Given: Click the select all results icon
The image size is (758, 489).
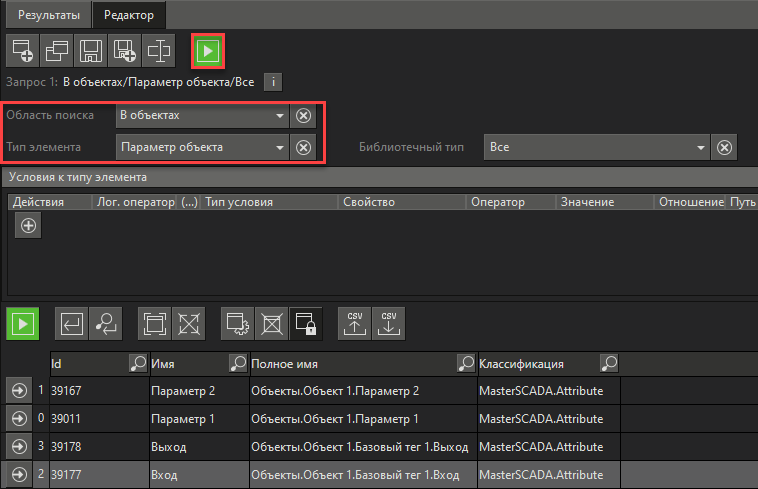Looking at the screenshot, I should coord(154,323).
